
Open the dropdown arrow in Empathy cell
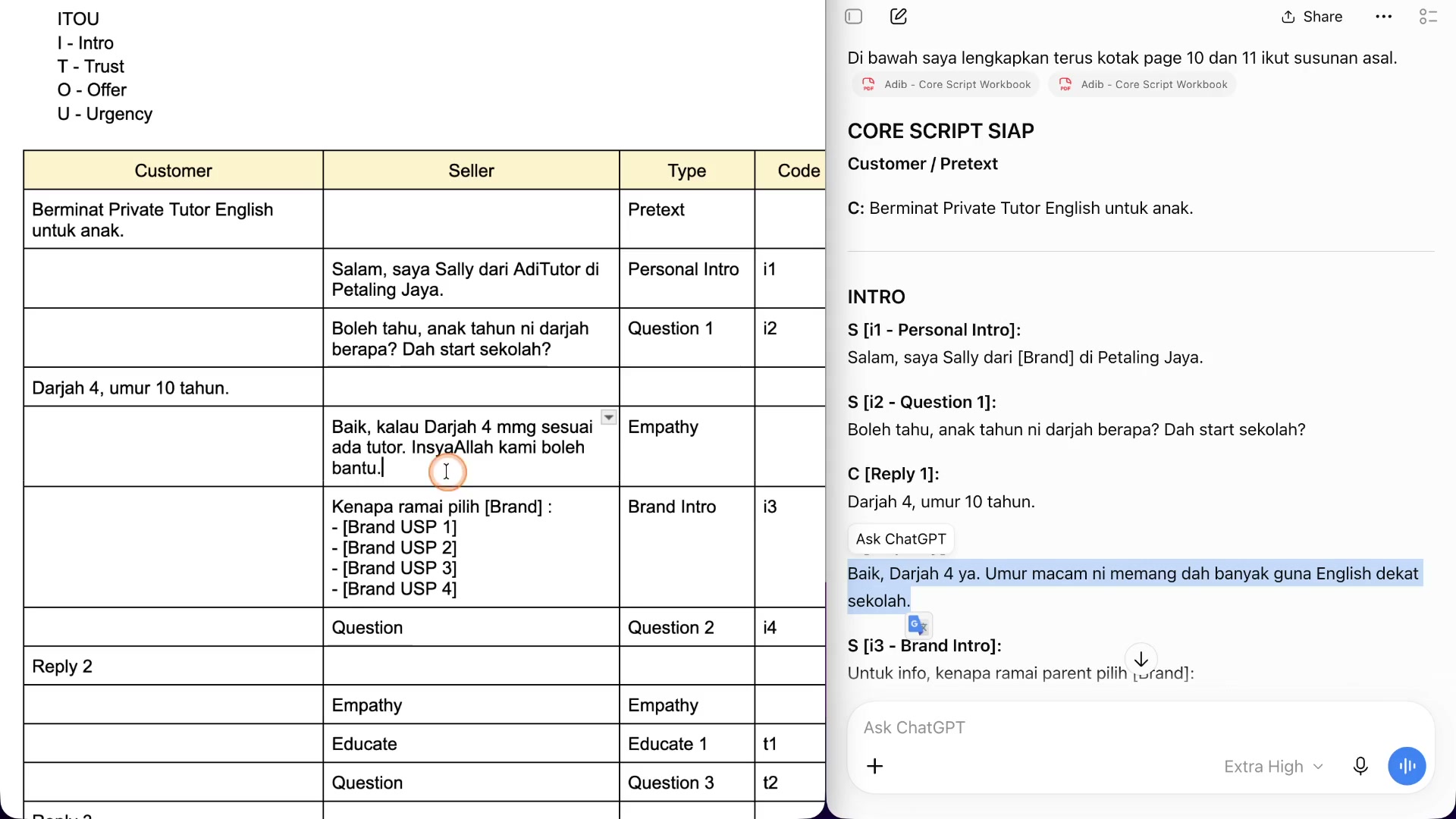pos(608,417)
